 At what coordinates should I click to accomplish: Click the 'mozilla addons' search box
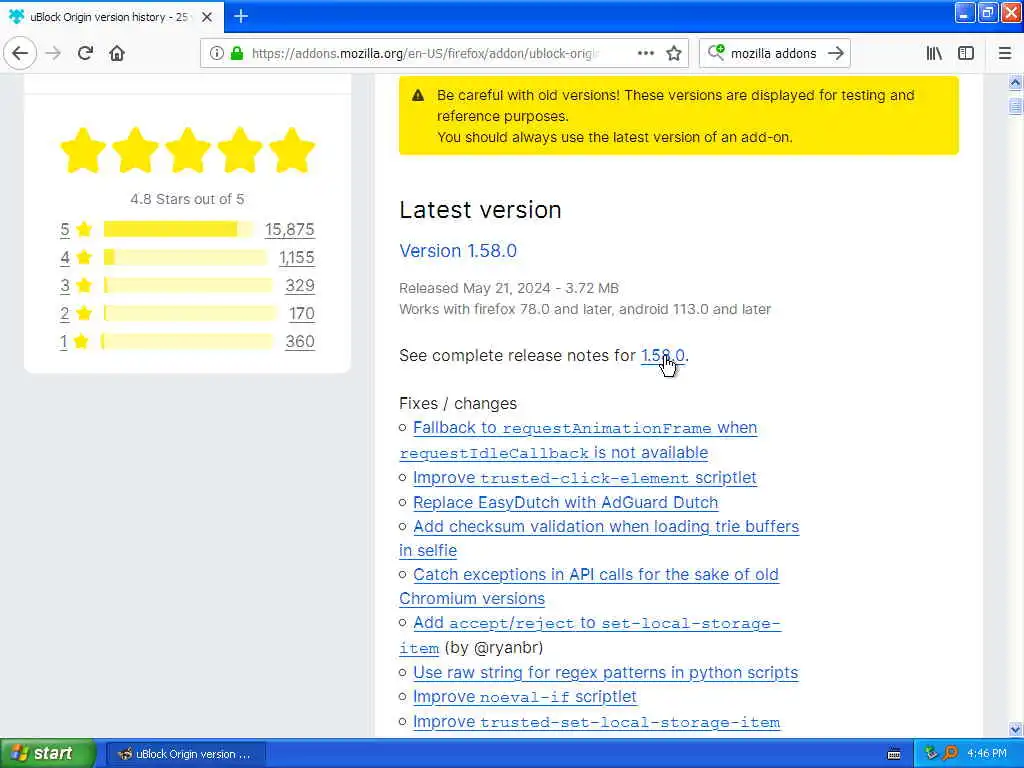pos(773,54)
